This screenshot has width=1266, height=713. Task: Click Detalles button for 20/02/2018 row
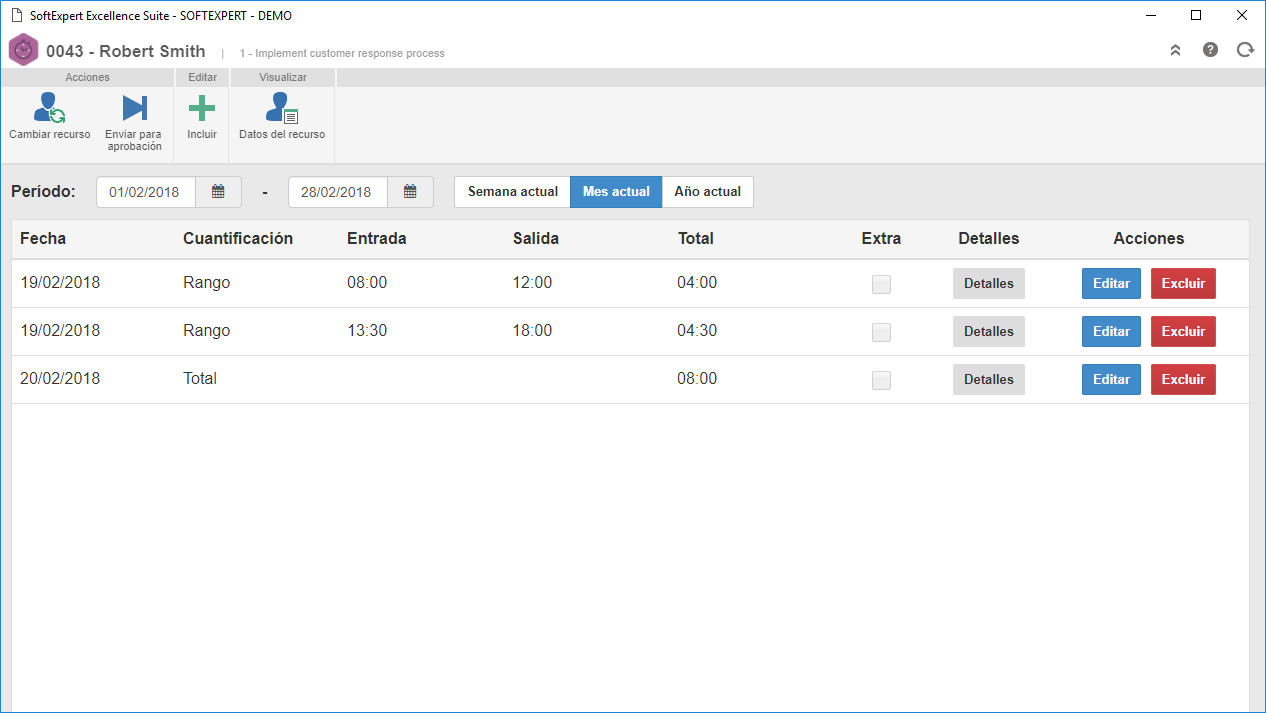tap(989, 380)
